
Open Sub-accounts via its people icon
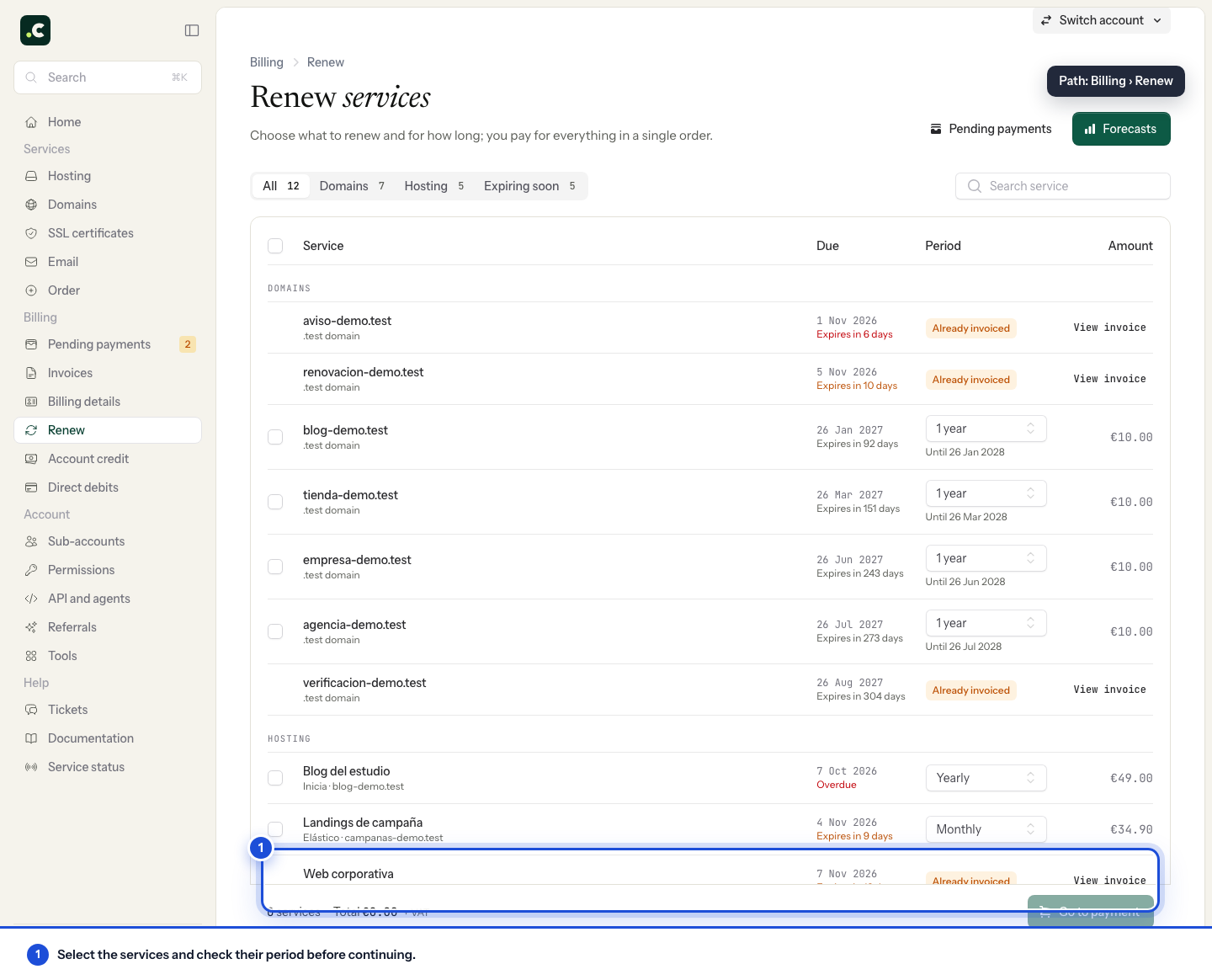31,541
